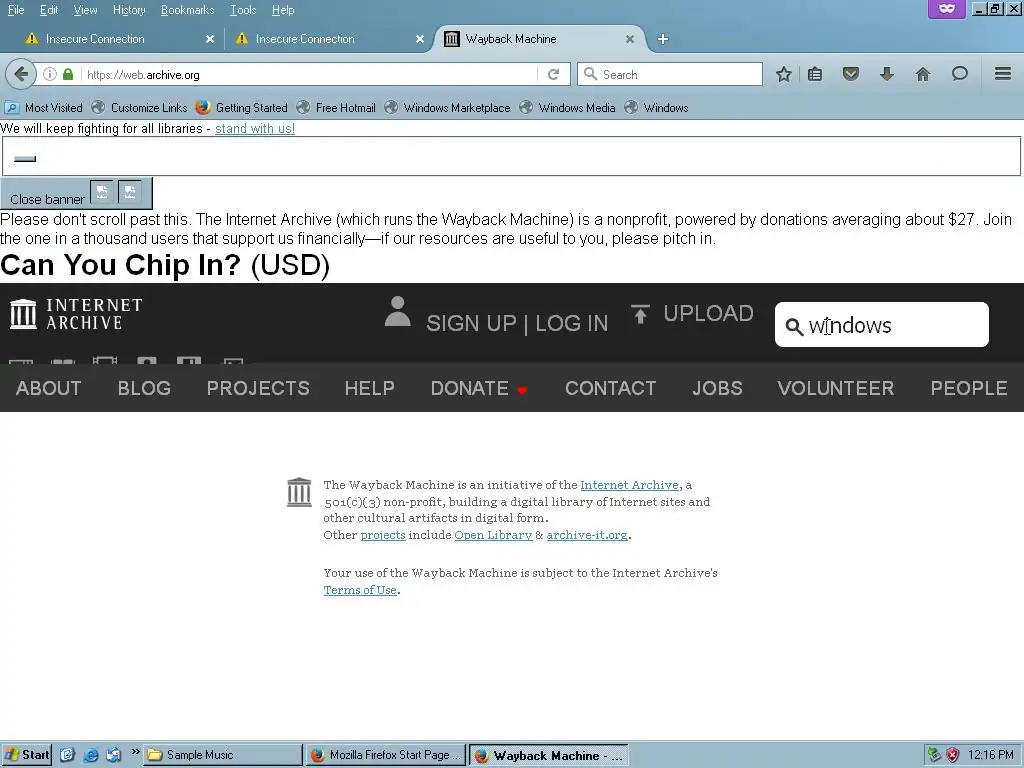The width and height of the screenshot is (1024, 768).
Task: Click SIGN UP in the archive header
Action: point(471,323)
